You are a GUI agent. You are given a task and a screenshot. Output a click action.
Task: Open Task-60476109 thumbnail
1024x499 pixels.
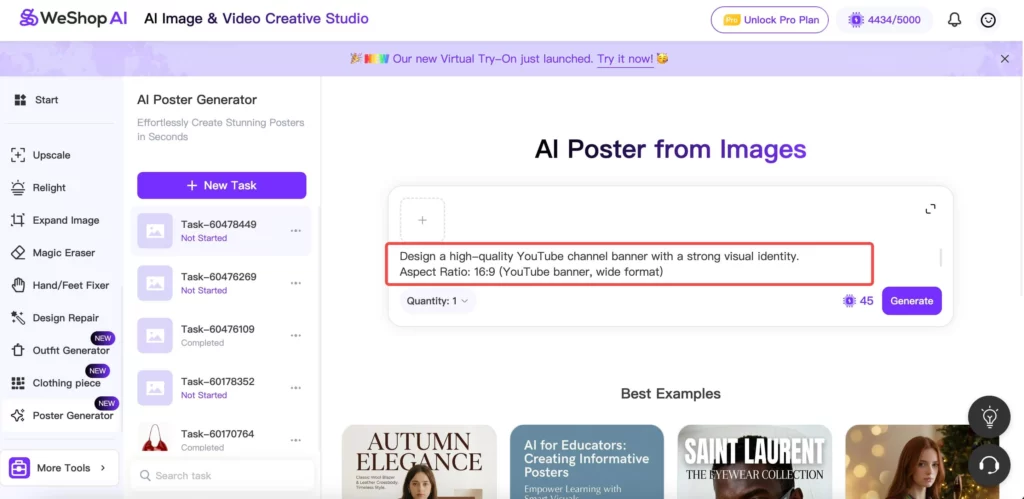pos(155,335)
